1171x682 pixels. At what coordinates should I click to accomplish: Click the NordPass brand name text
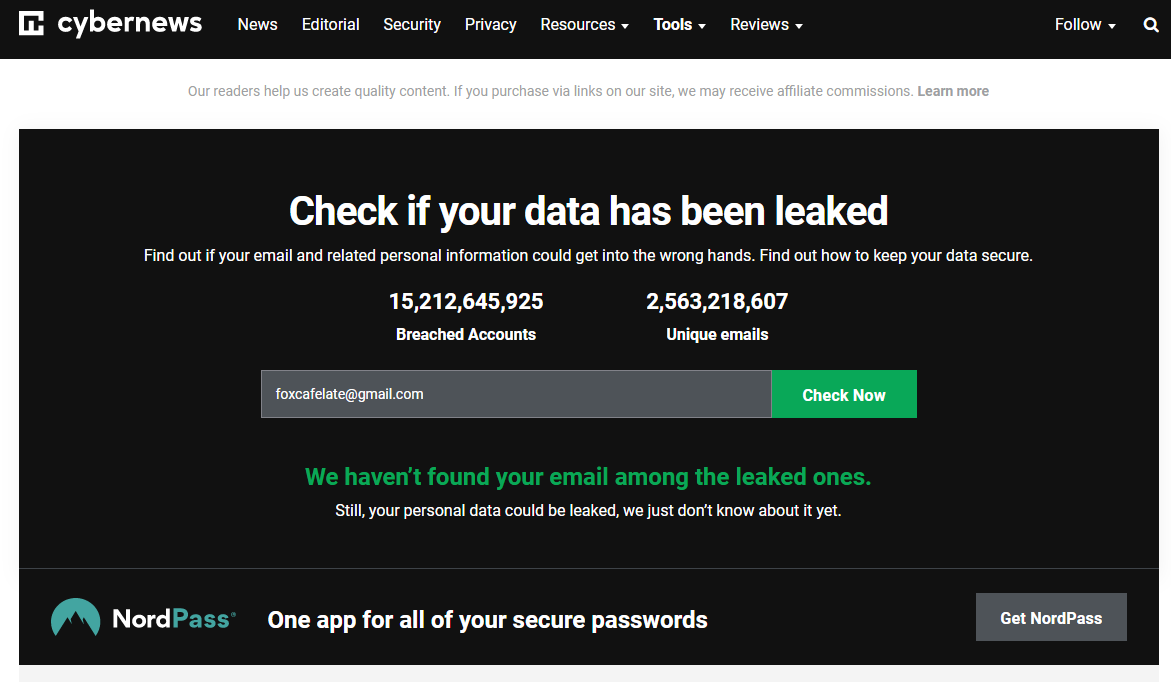pos(174,619)
